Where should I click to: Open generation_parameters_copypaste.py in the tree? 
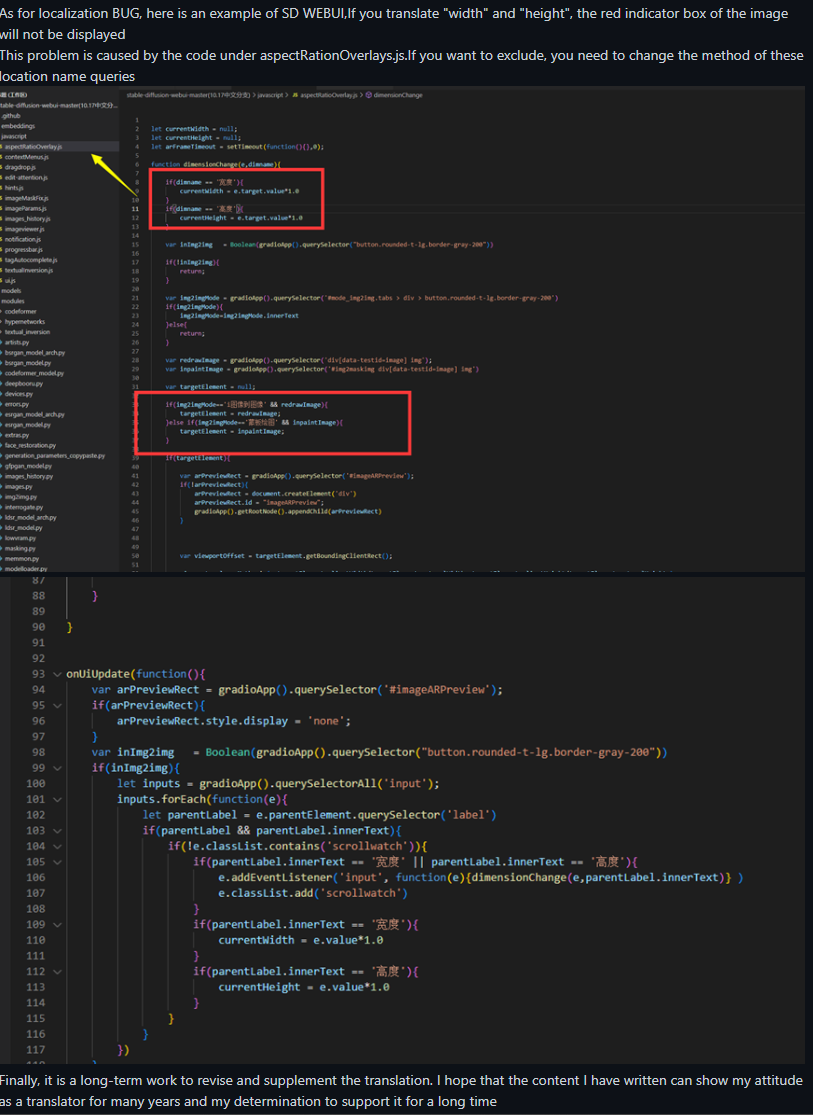point(55,456)
